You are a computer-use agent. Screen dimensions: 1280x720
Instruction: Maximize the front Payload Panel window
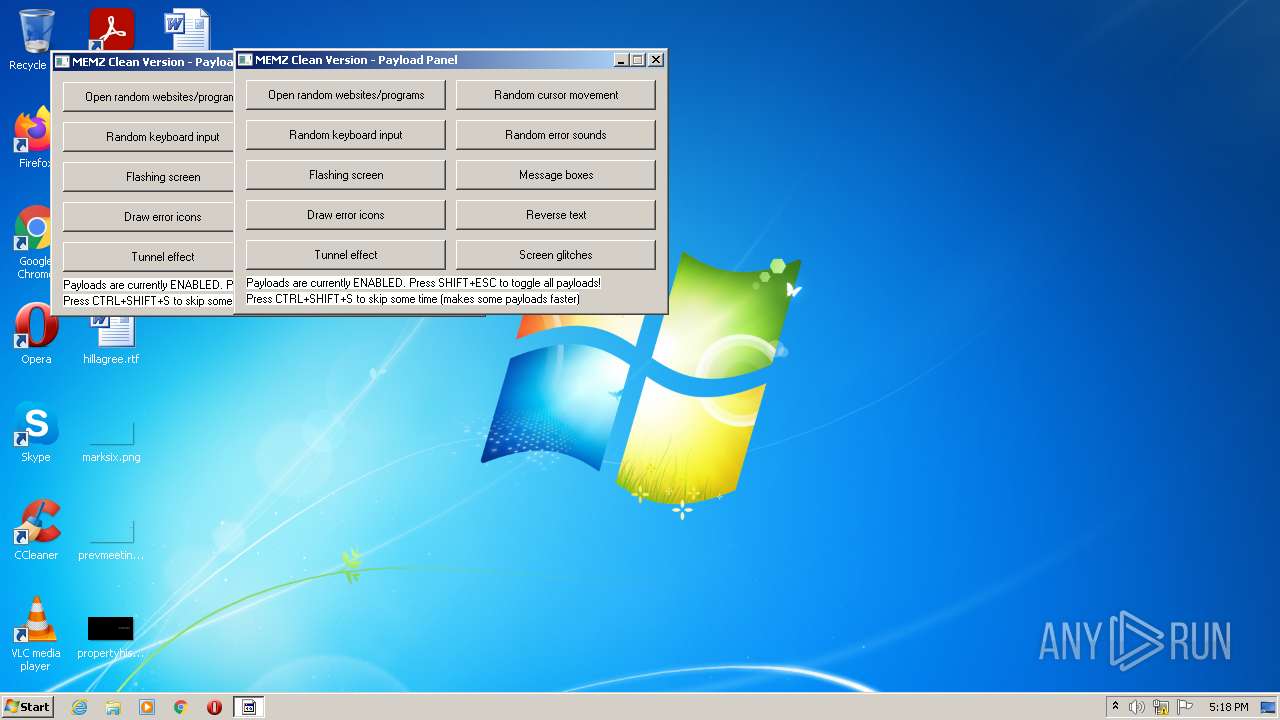[x=637, y=60]
